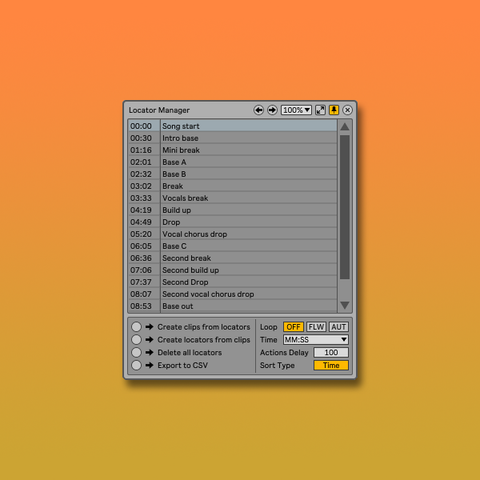Click the window resize icon
Screen dimensions: 480x480
pos(320,110)
